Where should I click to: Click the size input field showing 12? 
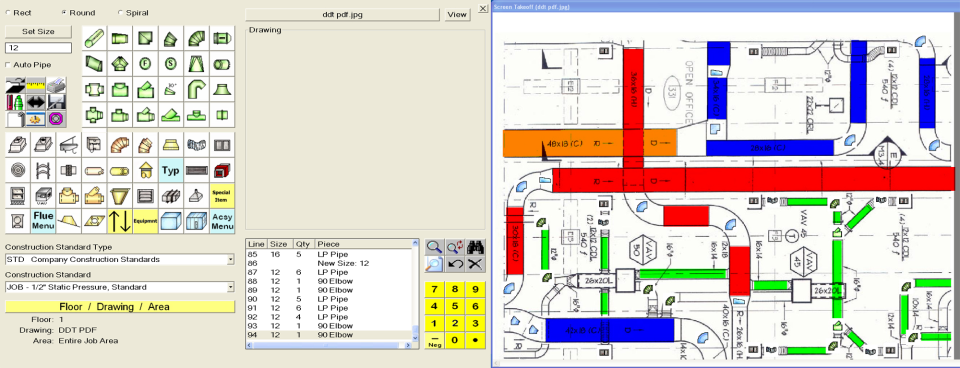[38, 48]
